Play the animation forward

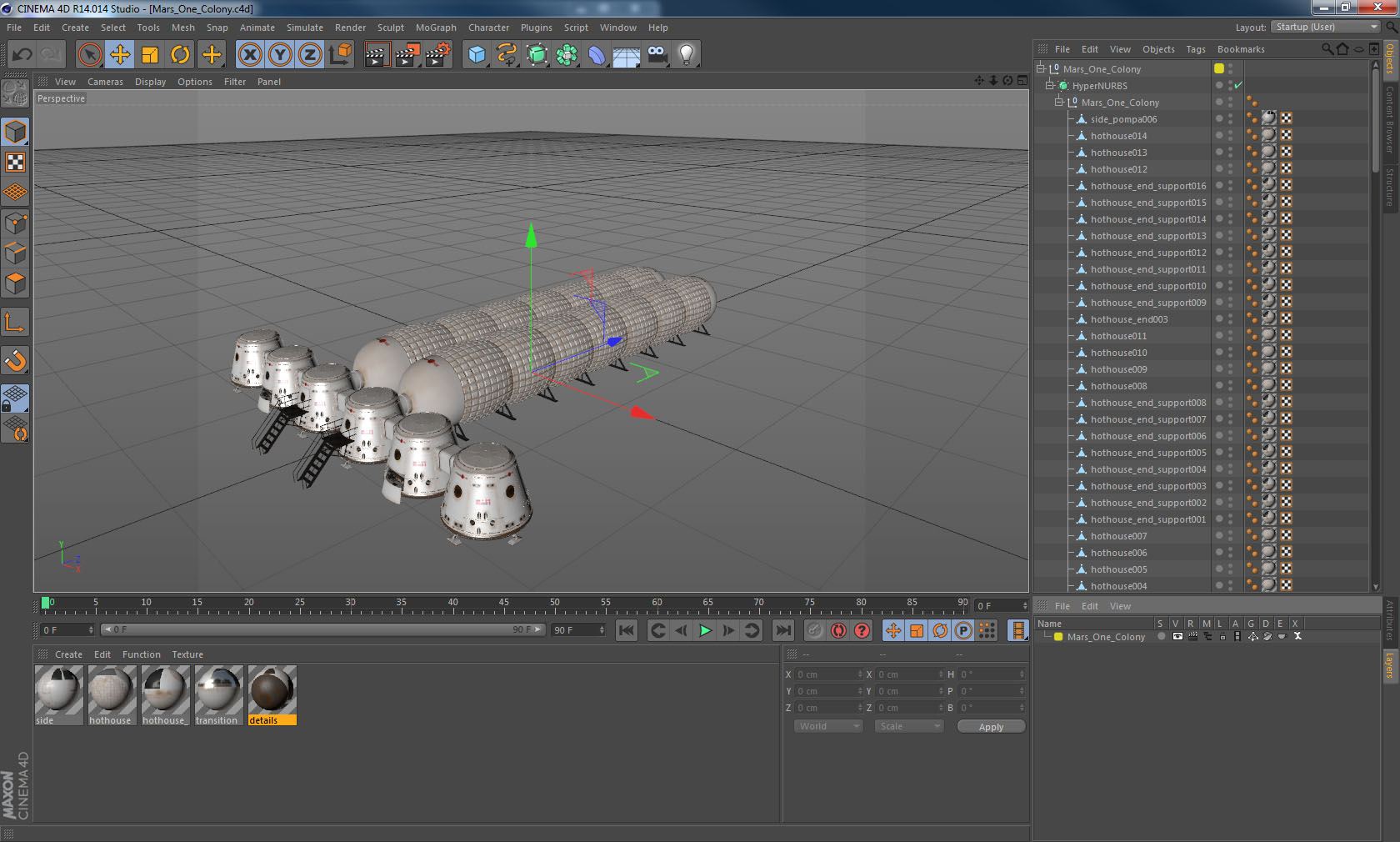[705, 630]
